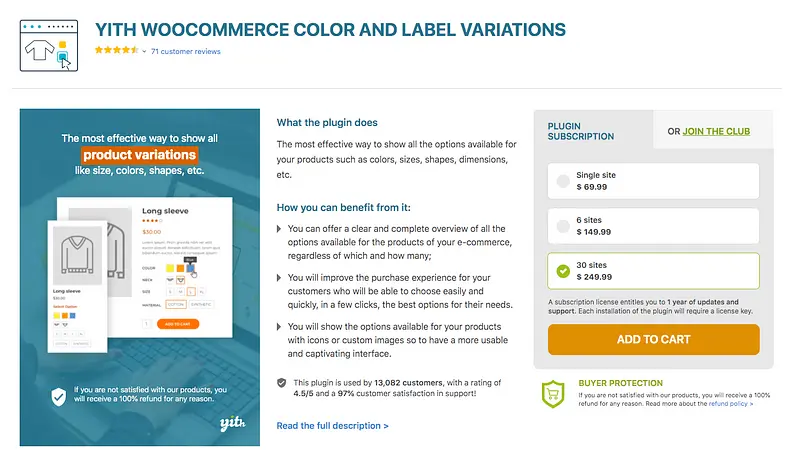Click the green buyer protection shield icon
Screen dimensions: 799x466
553,395
